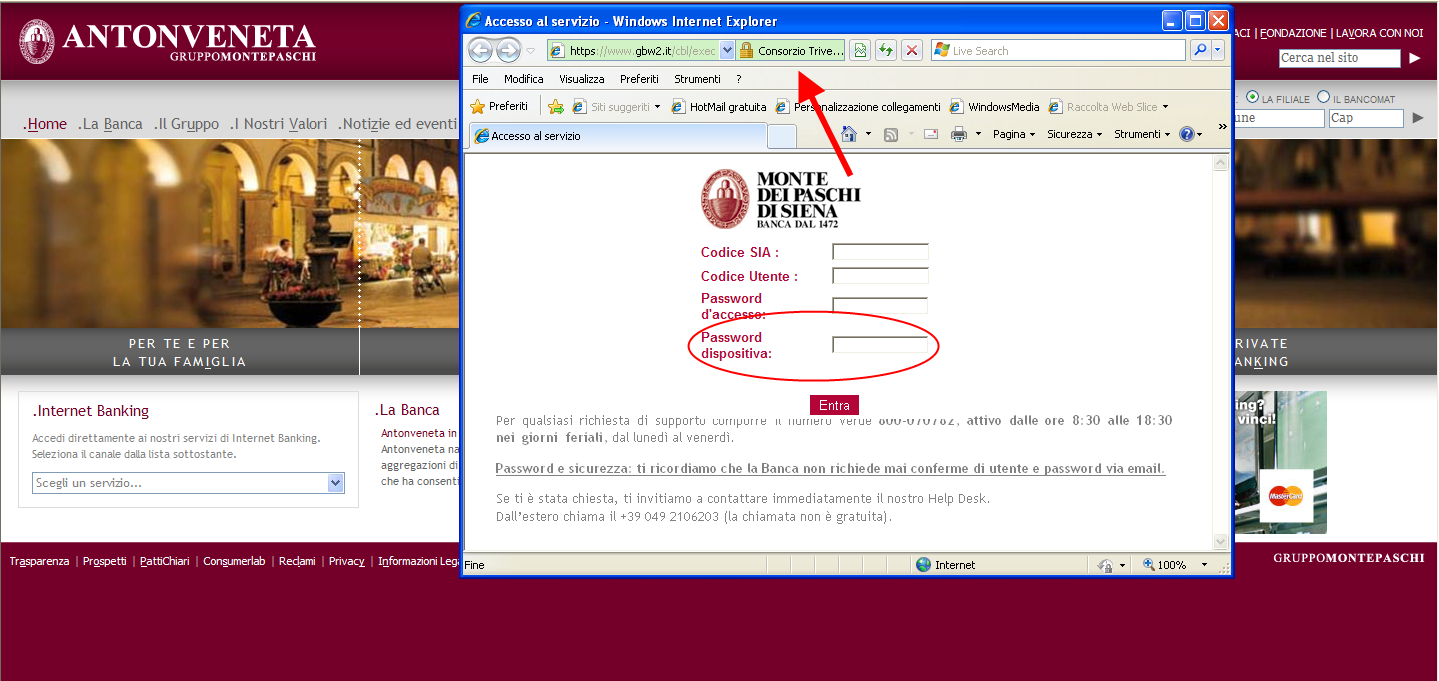Open the Siti suggeriti dropdown
This screenshot has width=1439, height=681.
[x=616, y=107]
